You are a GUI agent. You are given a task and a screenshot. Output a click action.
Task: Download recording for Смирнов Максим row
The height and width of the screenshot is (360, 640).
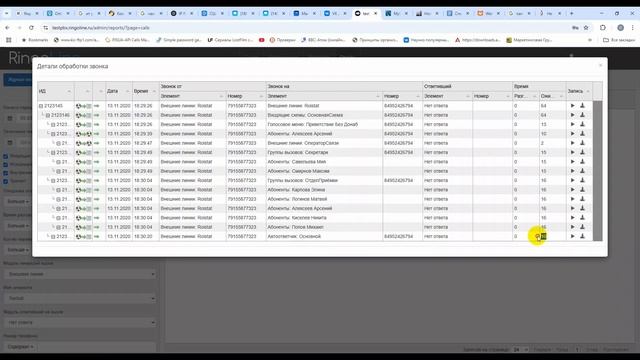click(582, 171)
